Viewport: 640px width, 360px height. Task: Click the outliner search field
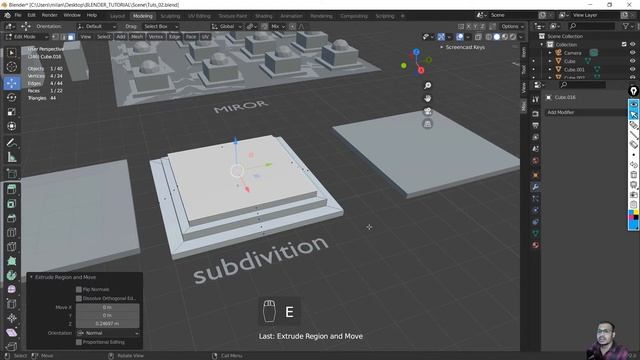(591, 26)
